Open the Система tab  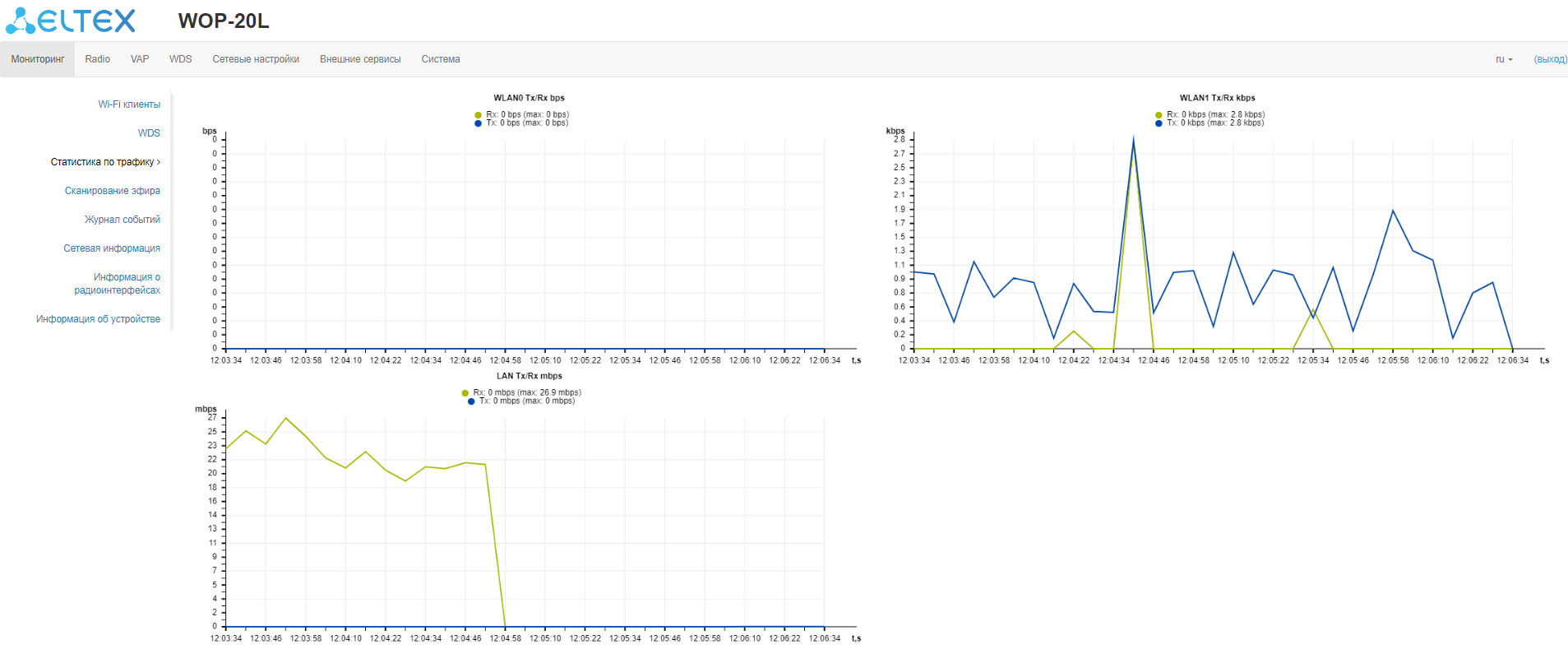coord(441,59)
